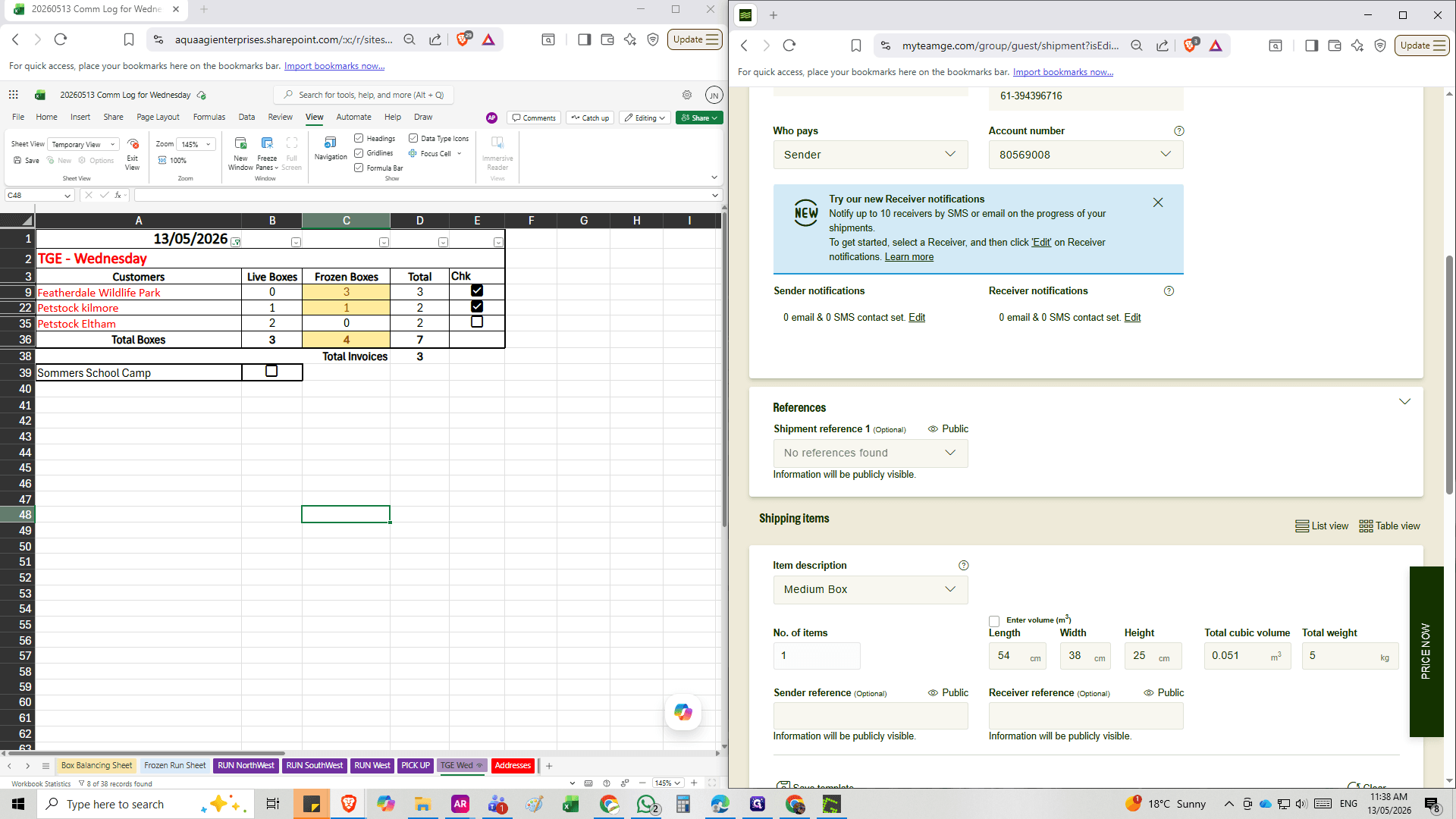This screenshot has height=819, width=1456.
Task: Open the Formulas ribbon tab
Action: [209, 118]
